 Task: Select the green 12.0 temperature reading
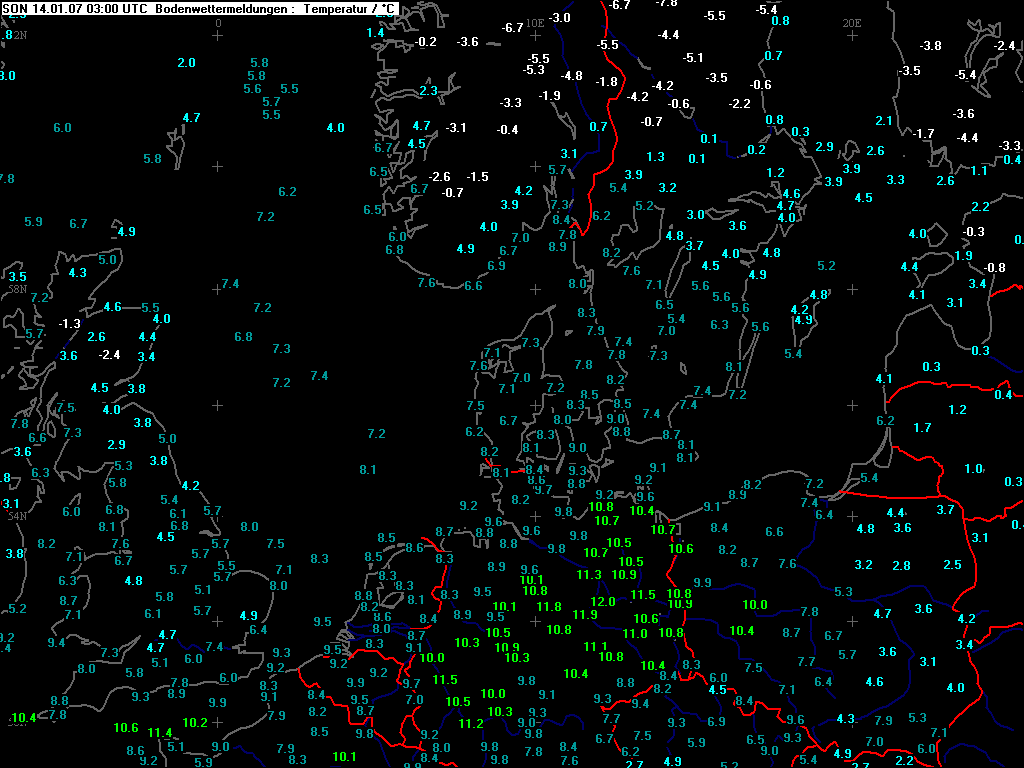click(x=603, y=602)
